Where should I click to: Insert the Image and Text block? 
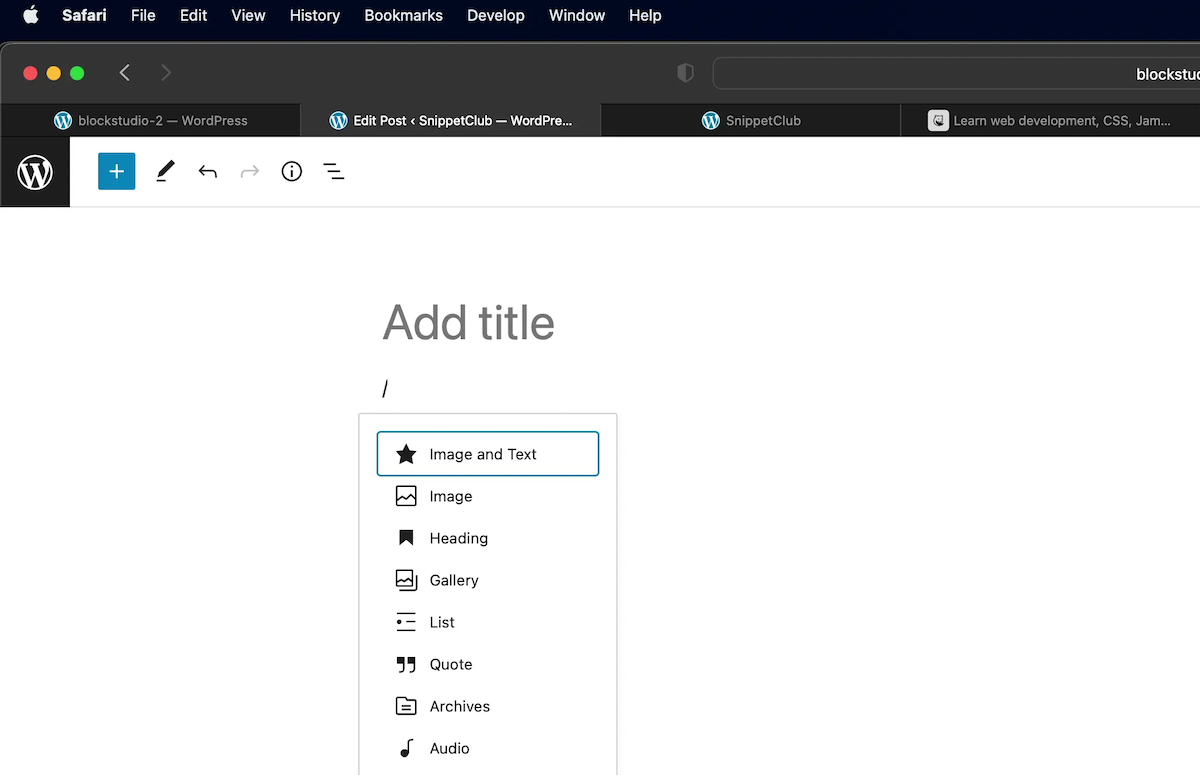click(487, 453)
